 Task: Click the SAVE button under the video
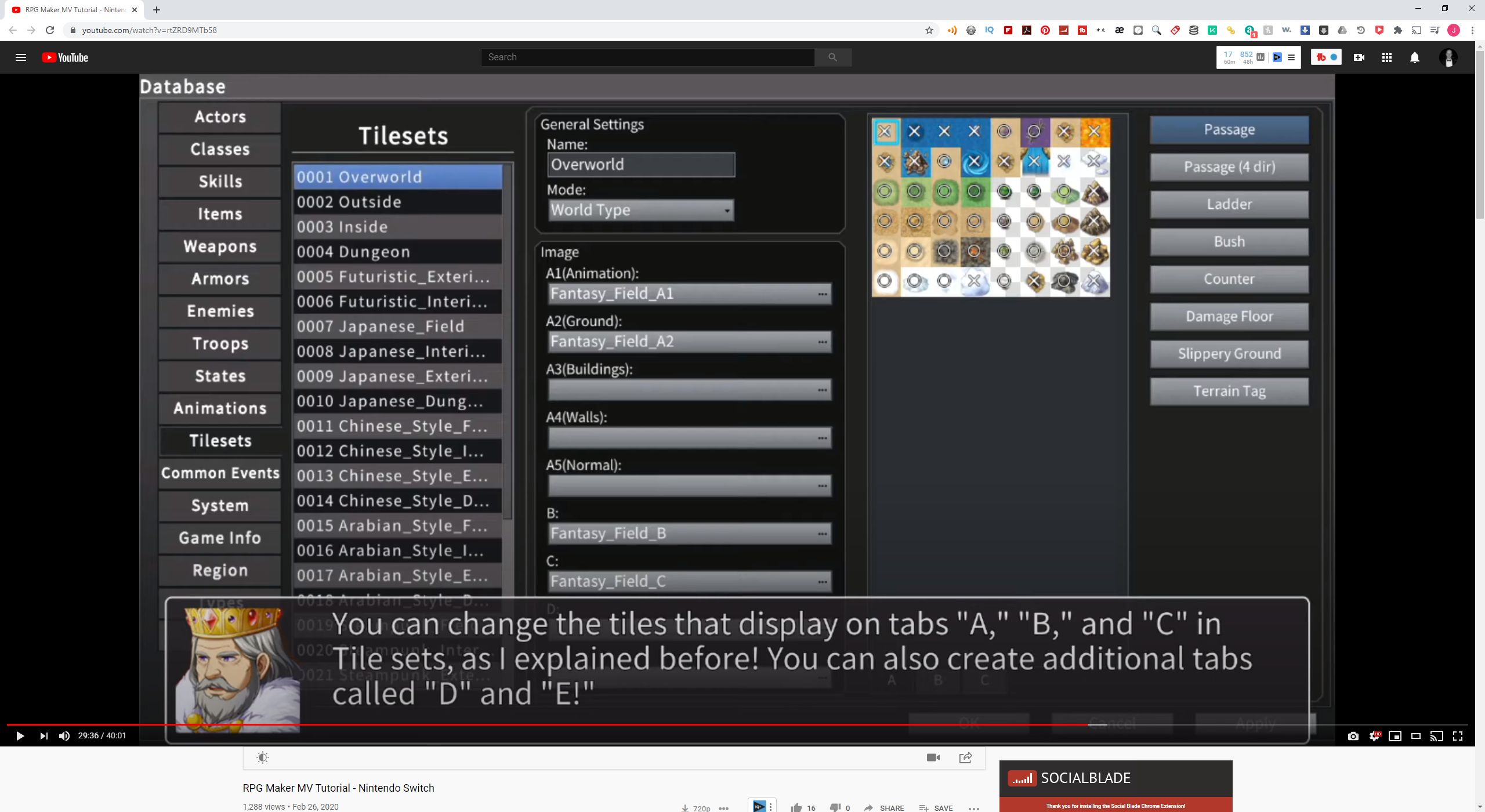[936, 807]
